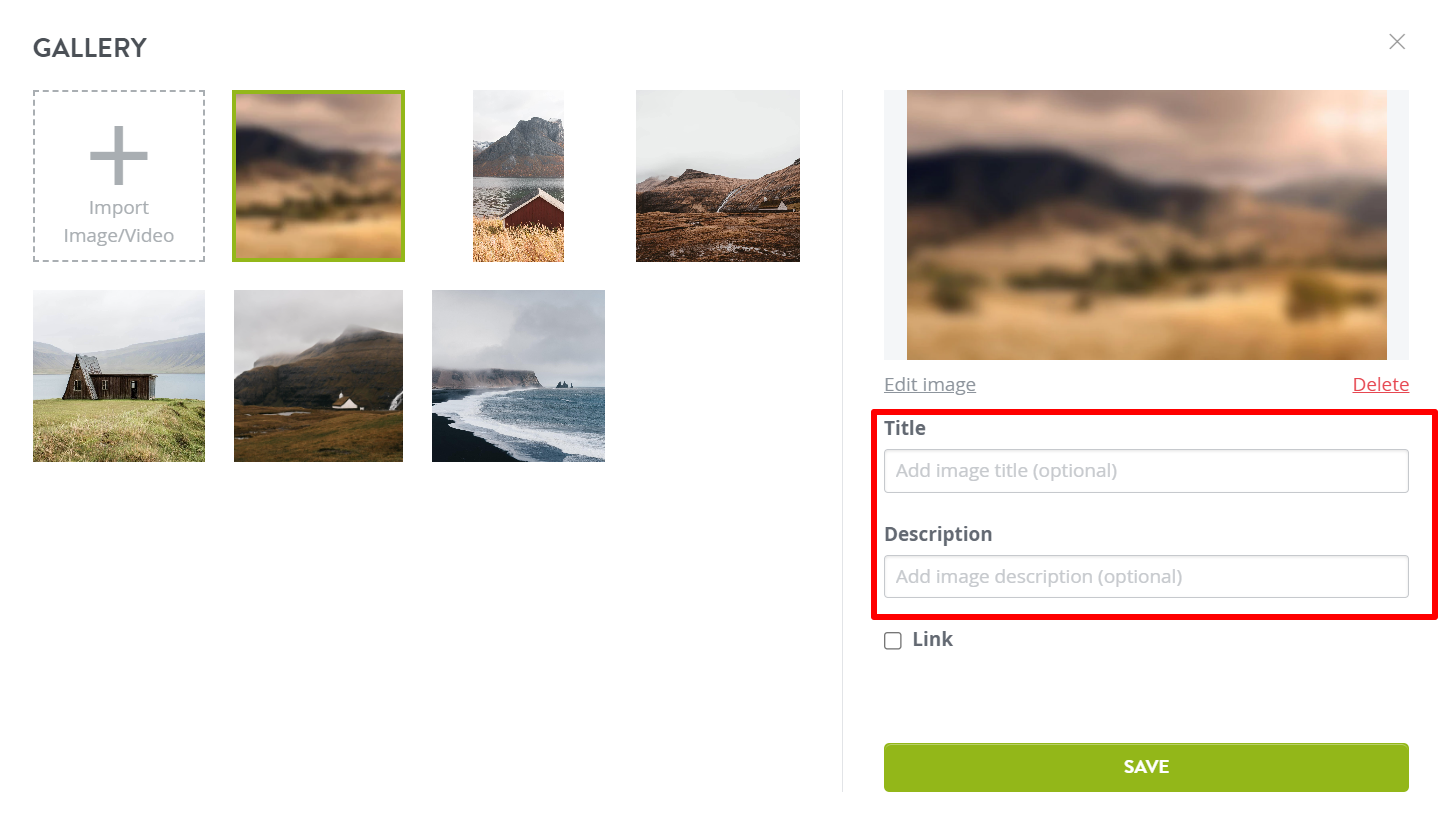The image size is (1441, 814).
Task: Focus the Add image title field
Action: (1146, 471)
